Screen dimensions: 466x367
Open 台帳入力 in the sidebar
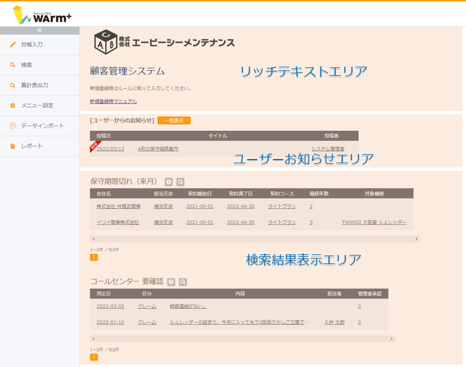tap(40, 45)
